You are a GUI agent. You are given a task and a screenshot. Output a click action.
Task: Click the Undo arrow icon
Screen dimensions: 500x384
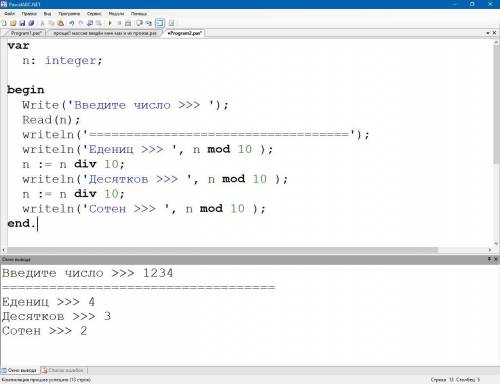point(71,23)
